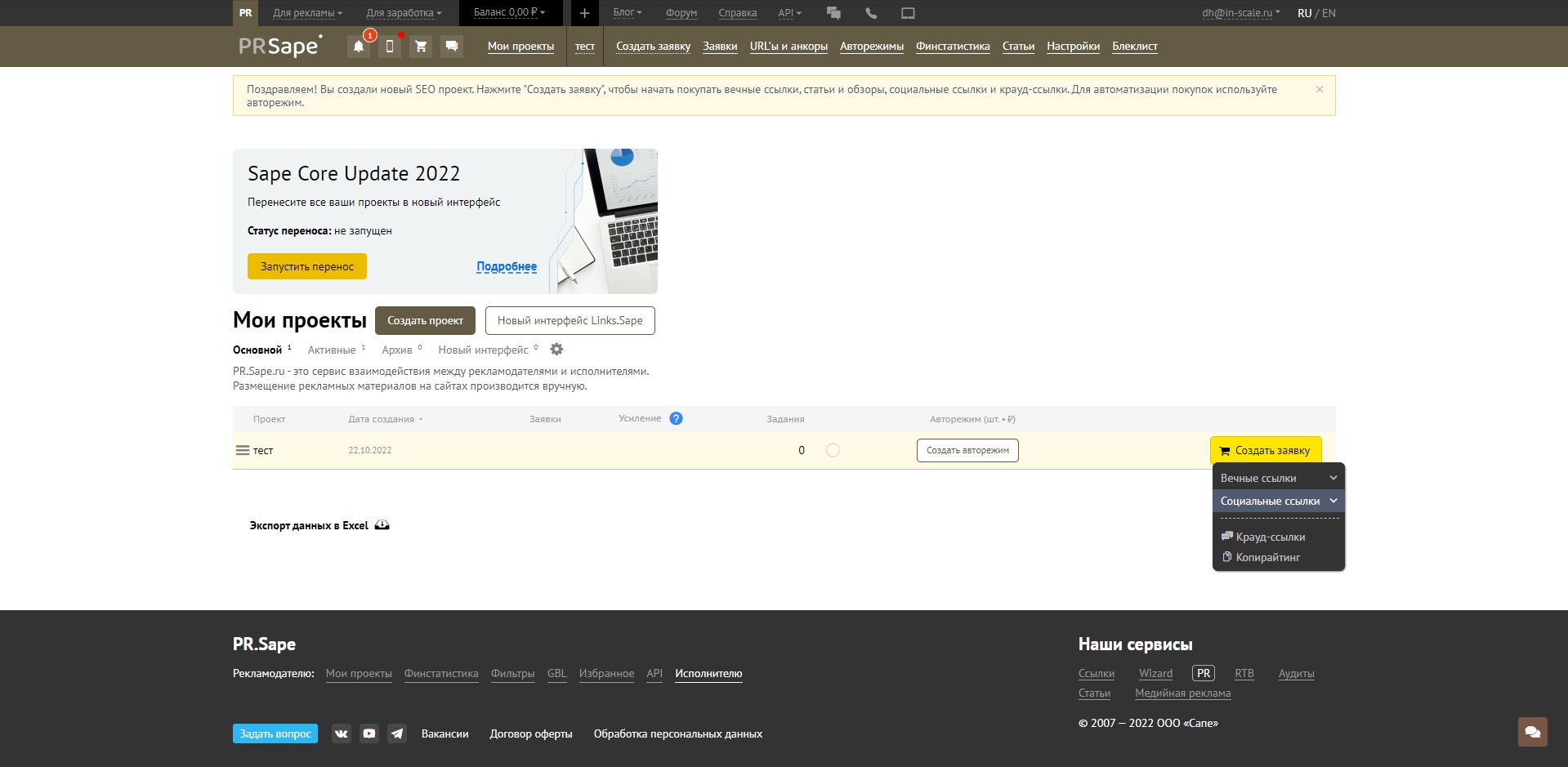1568x767 pixels.
Task: Open Wizard service link in footer
Action: (x=1155, y=674)
